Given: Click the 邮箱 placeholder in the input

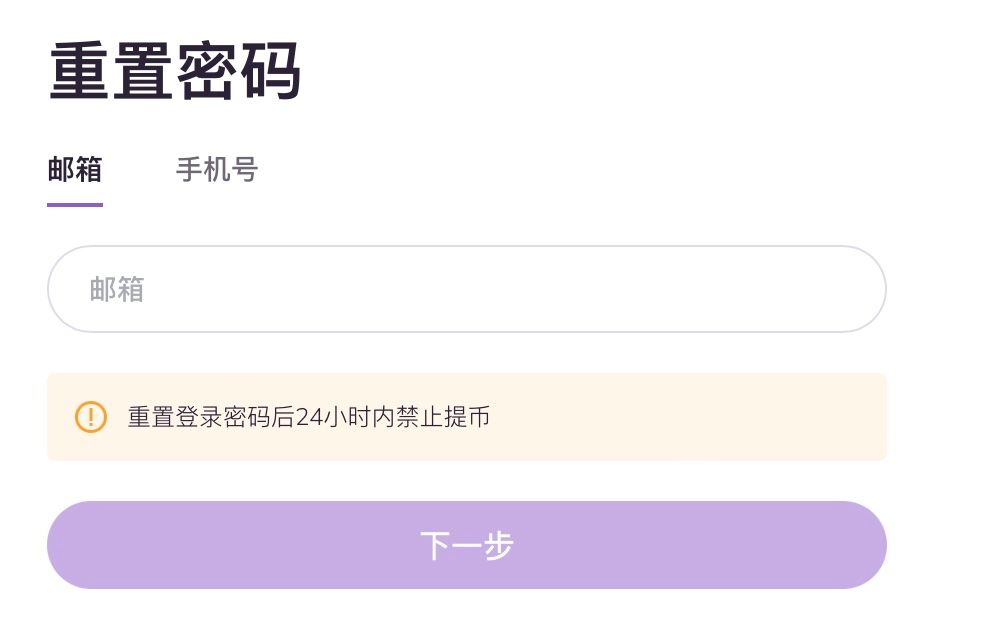Looking at the screenshot, I should point(117,290).
